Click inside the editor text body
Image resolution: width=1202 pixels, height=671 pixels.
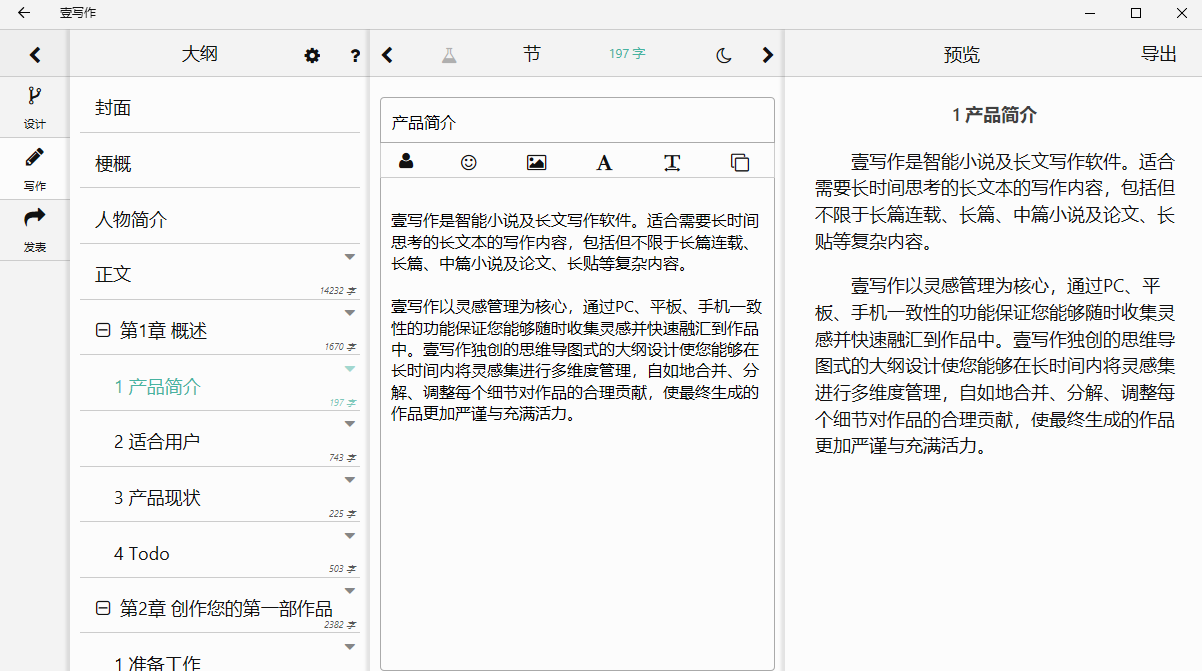click(x=577, y=424)
